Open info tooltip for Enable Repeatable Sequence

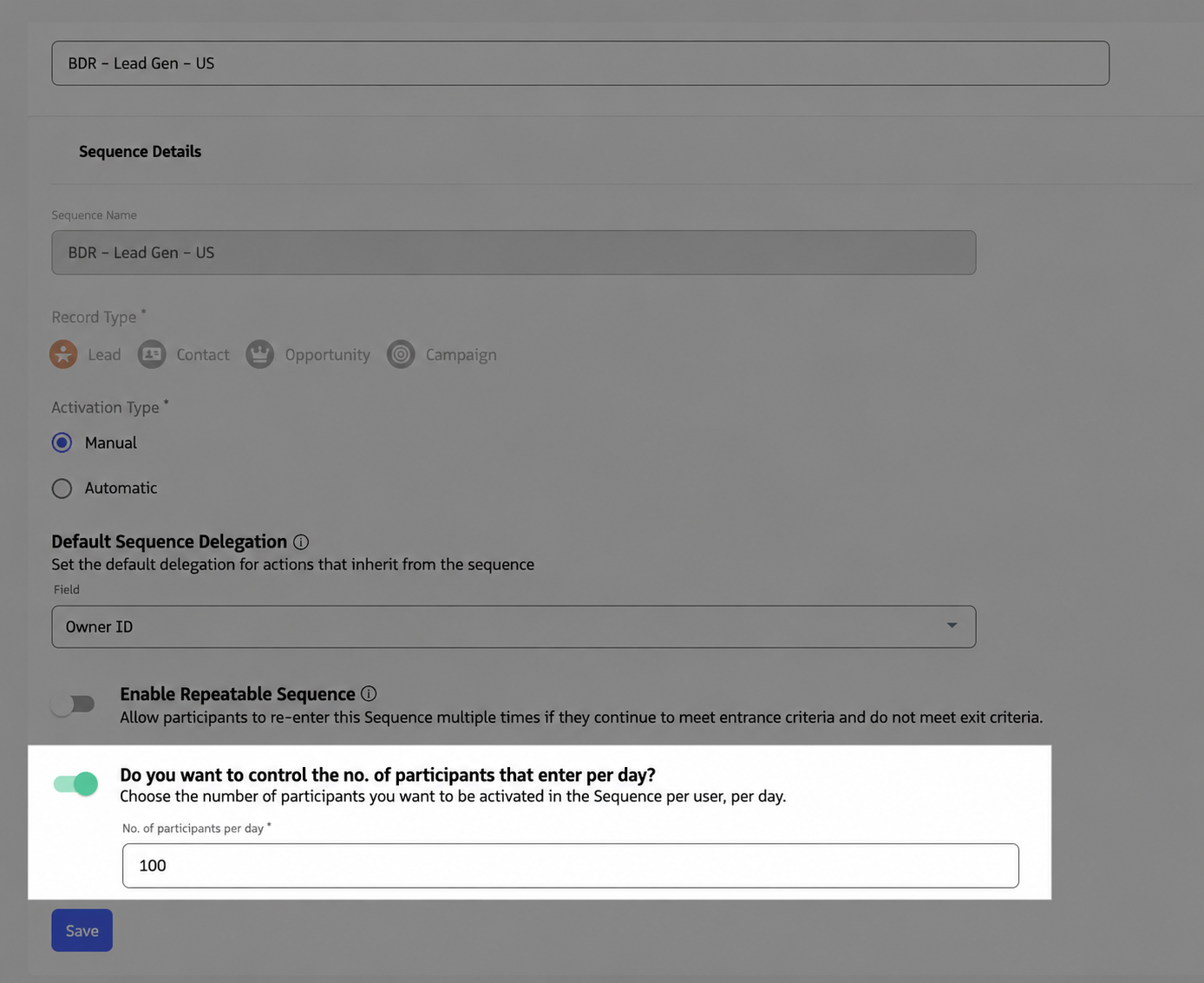tap(369, 694)
